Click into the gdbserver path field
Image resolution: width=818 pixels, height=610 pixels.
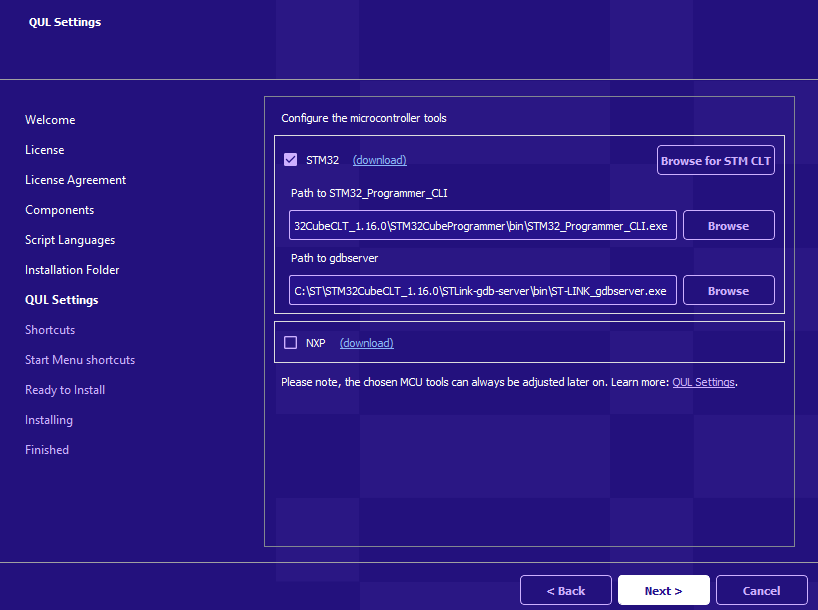[482, 291]
